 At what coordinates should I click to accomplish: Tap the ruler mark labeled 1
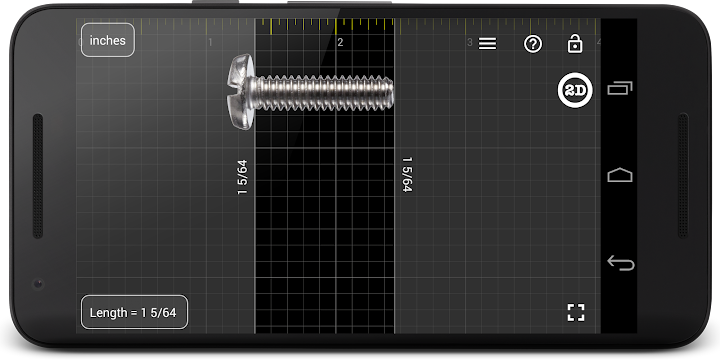(210, 42)
